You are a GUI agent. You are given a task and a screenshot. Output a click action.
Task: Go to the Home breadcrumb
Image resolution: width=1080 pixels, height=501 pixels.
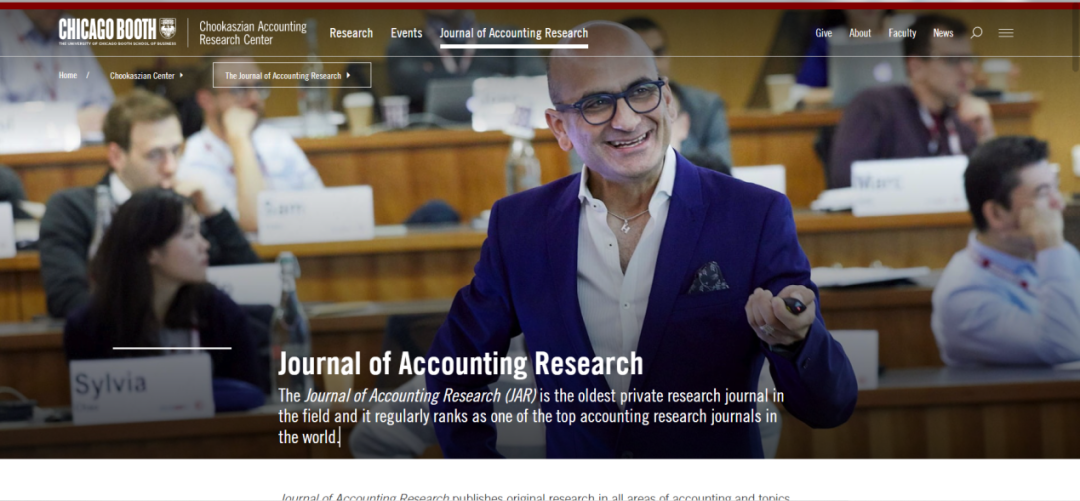[68, 75]
